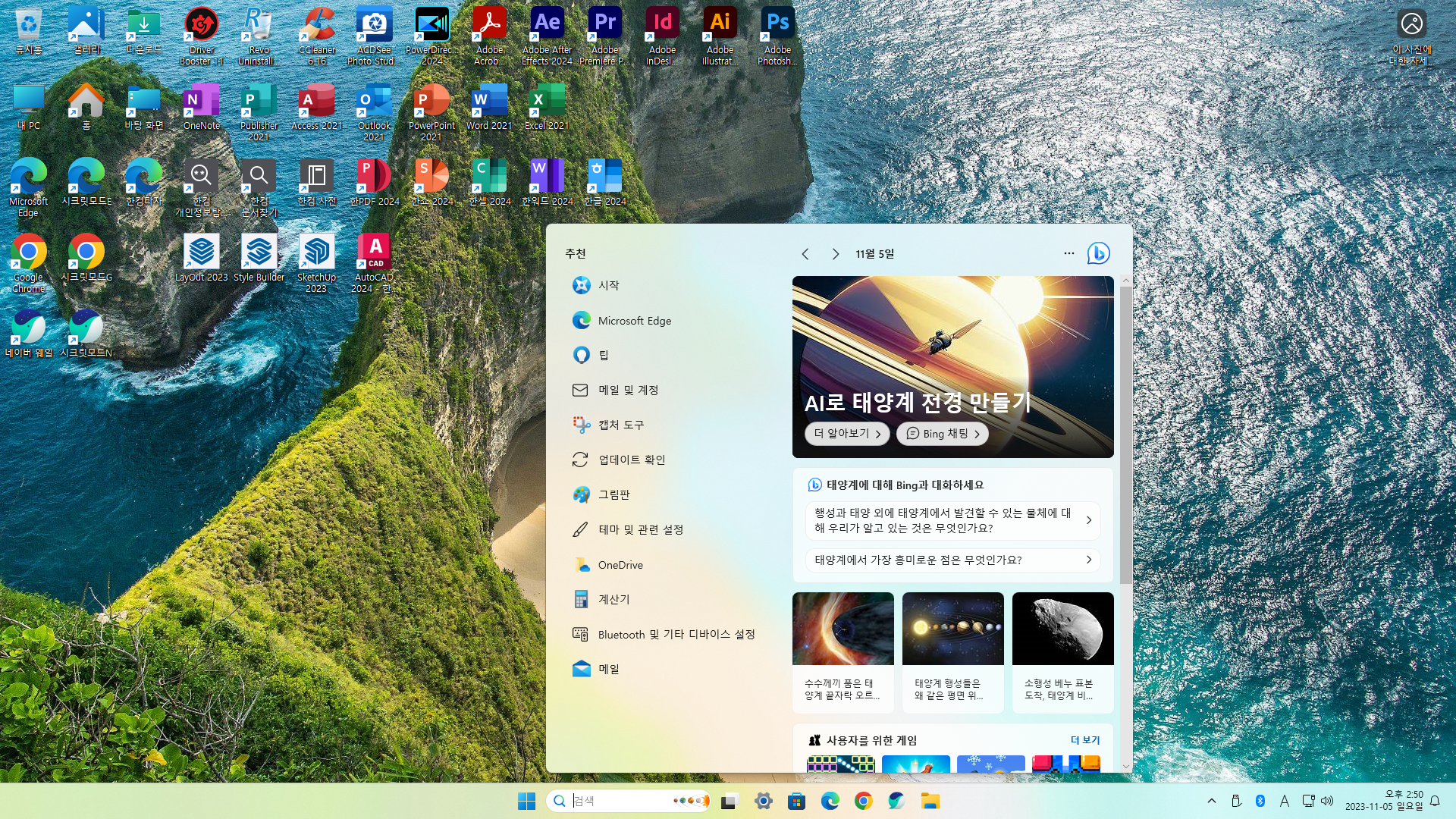Viewport: 1456px width, 819px height.
Task: Click 더 보기 link beside games section
Action: coord(1084,740)
